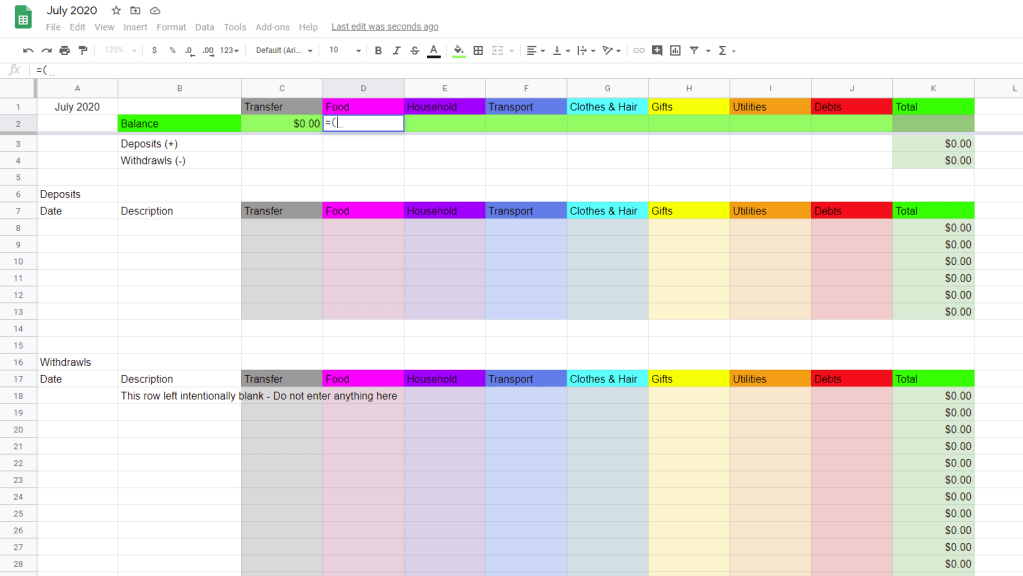Click the 'Last edit was seconds ago' link
The image size is (1023, 576).
coord(385,27)
